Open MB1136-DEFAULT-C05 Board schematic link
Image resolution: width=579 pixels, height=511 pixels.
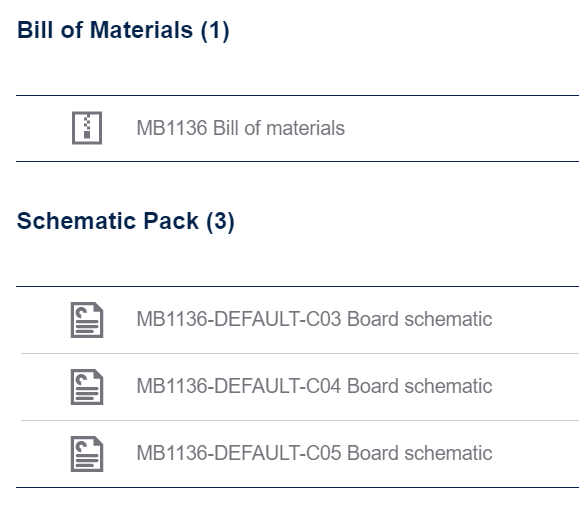click(x=314, y=453)
